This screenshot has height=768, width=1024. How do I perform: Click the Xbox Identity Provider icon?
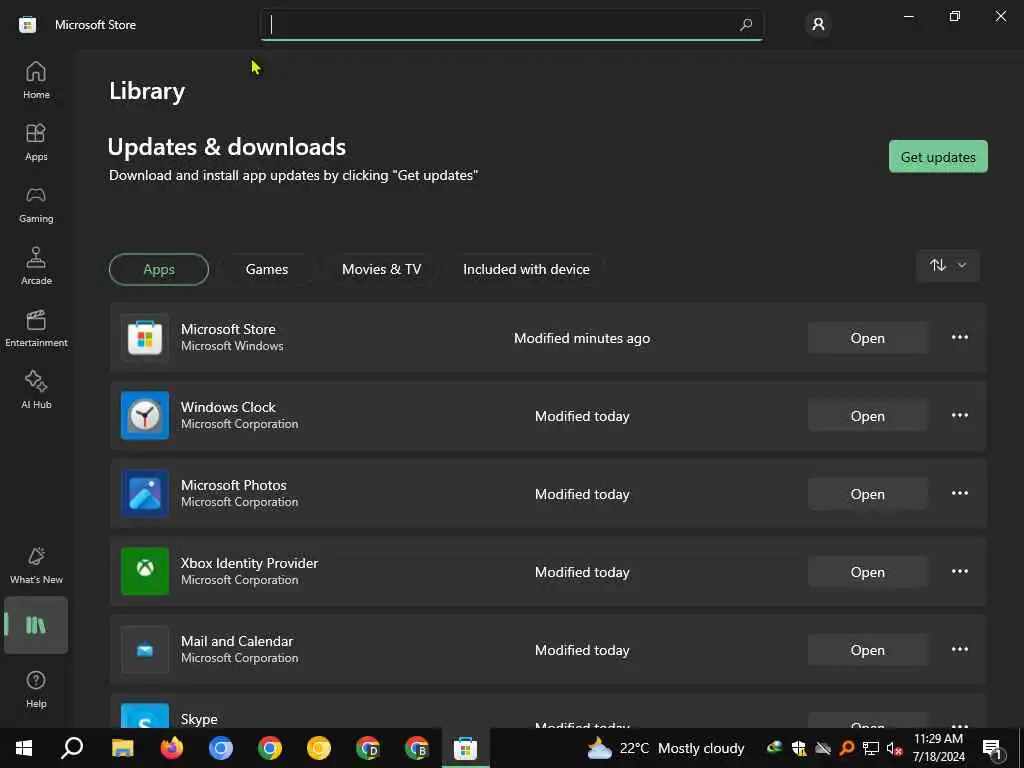pyautogui.click(x=145, y=571)
